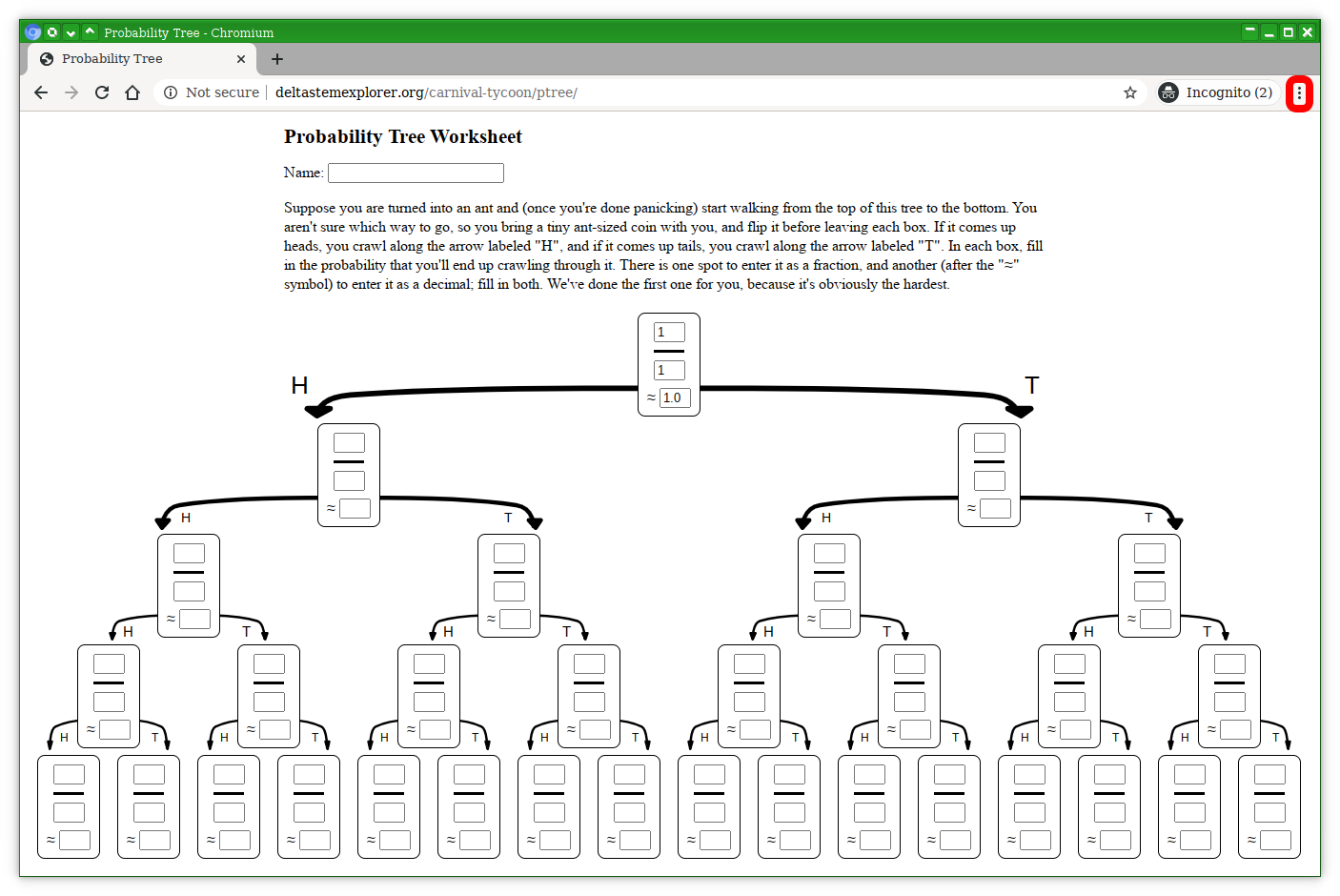This screenshot has width=1340, height=896.
Task: Click the Chromium app icon in the title bar
Action: pyautogui.click(x=33, y=32)
